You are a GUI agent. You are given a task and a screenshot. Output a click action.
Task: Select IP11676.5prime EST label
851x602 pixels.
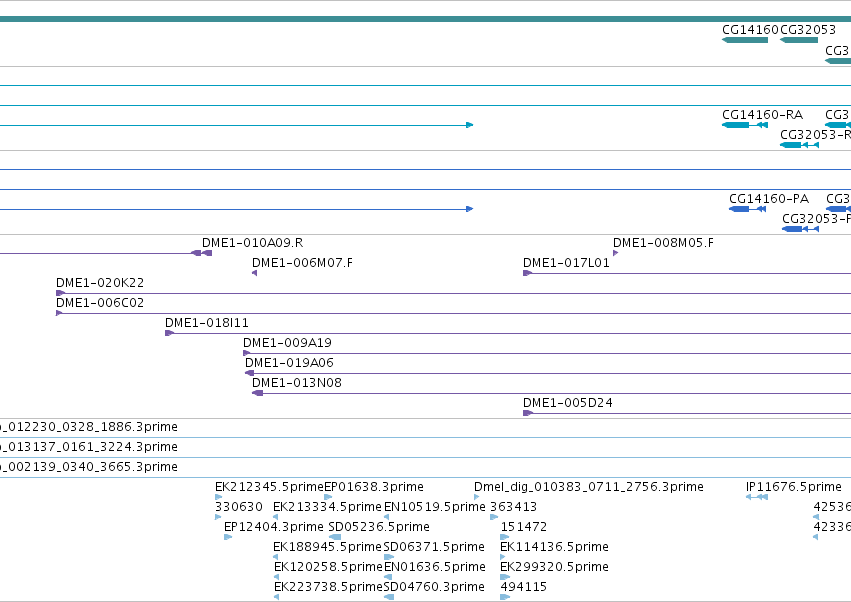pos(793,487)
